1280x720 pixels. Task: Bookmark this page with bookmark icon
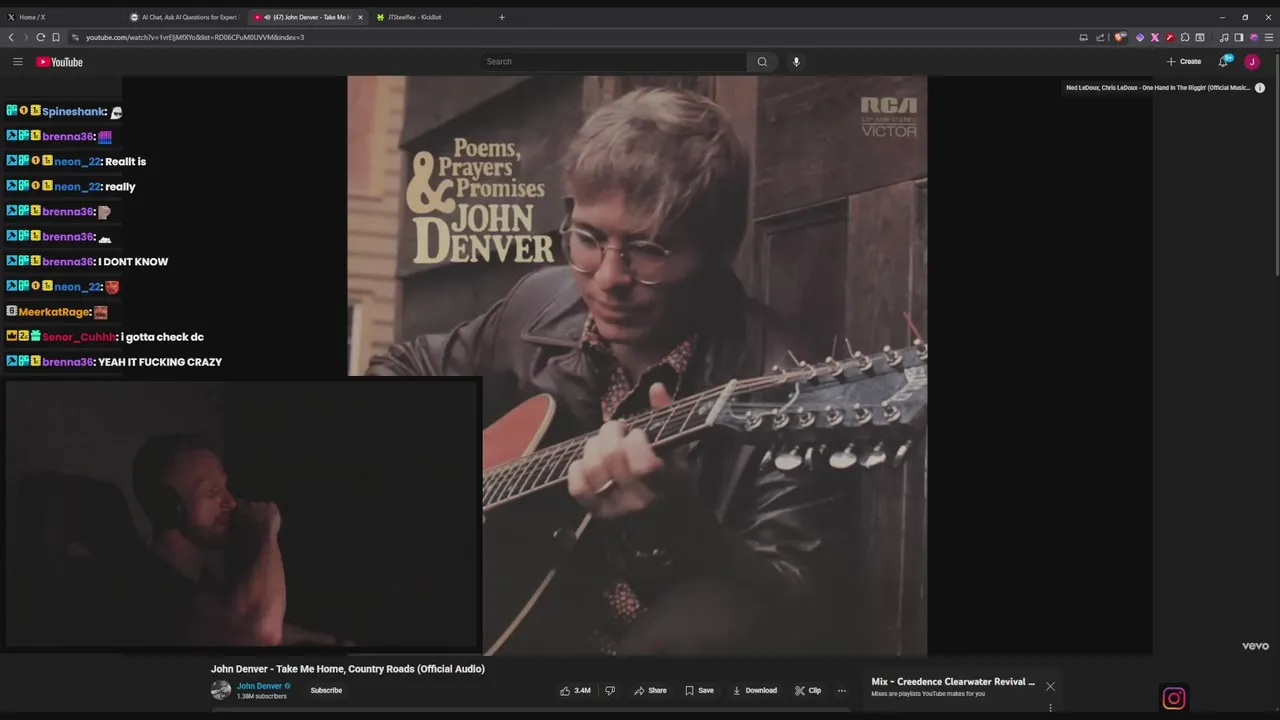[56, 37]
